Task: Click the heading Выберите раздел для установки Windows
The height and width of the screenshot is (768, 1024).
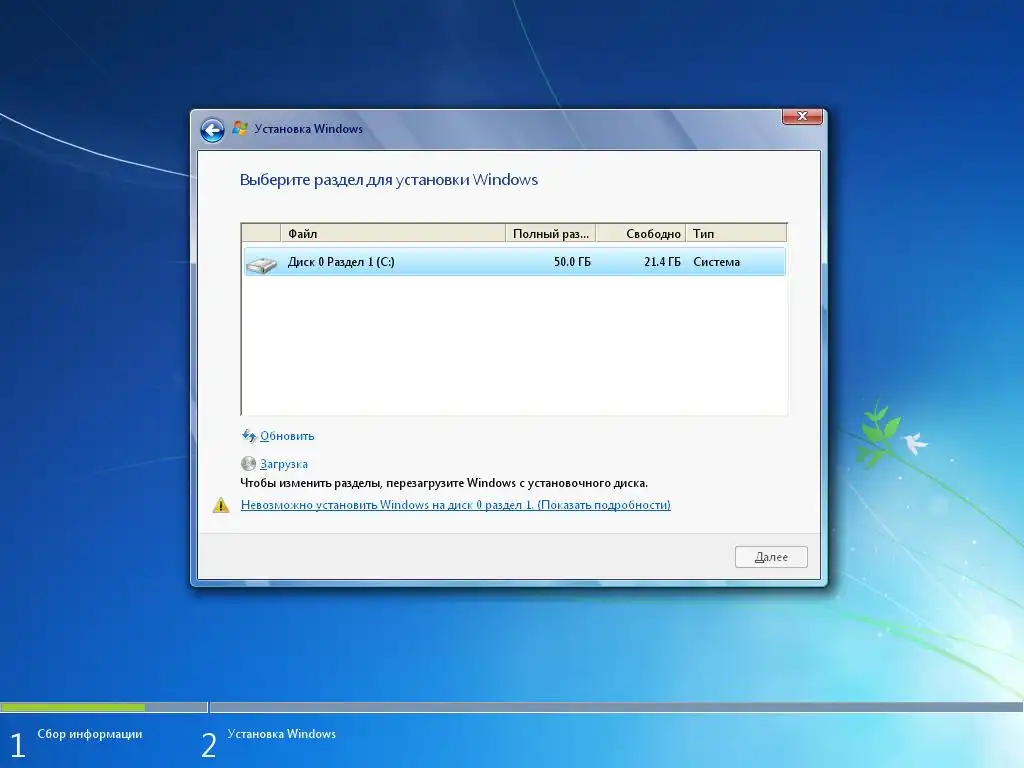Action: [x=389, y=180]
